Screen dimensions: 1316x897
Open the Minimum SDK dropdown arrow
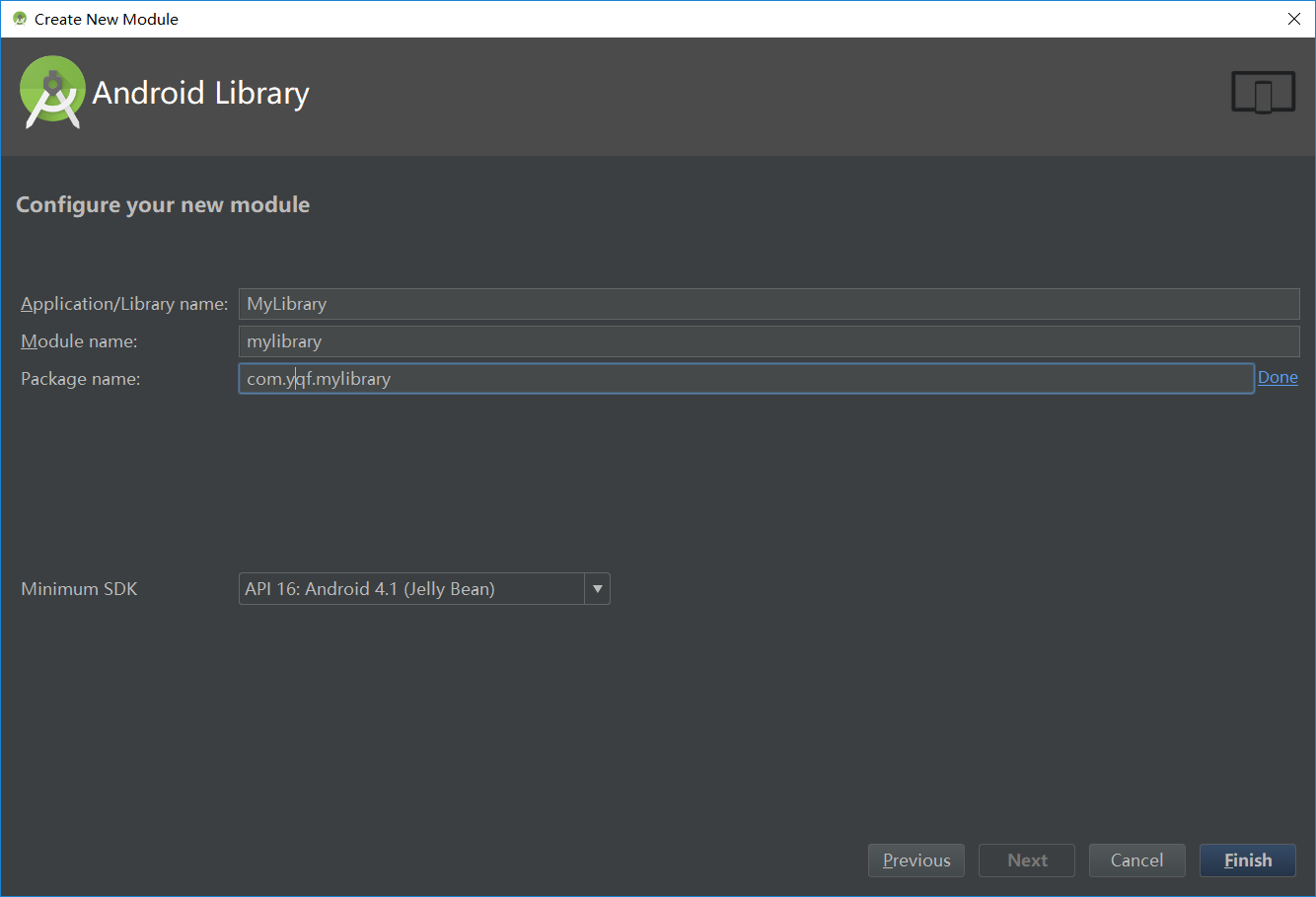[597, 589]
